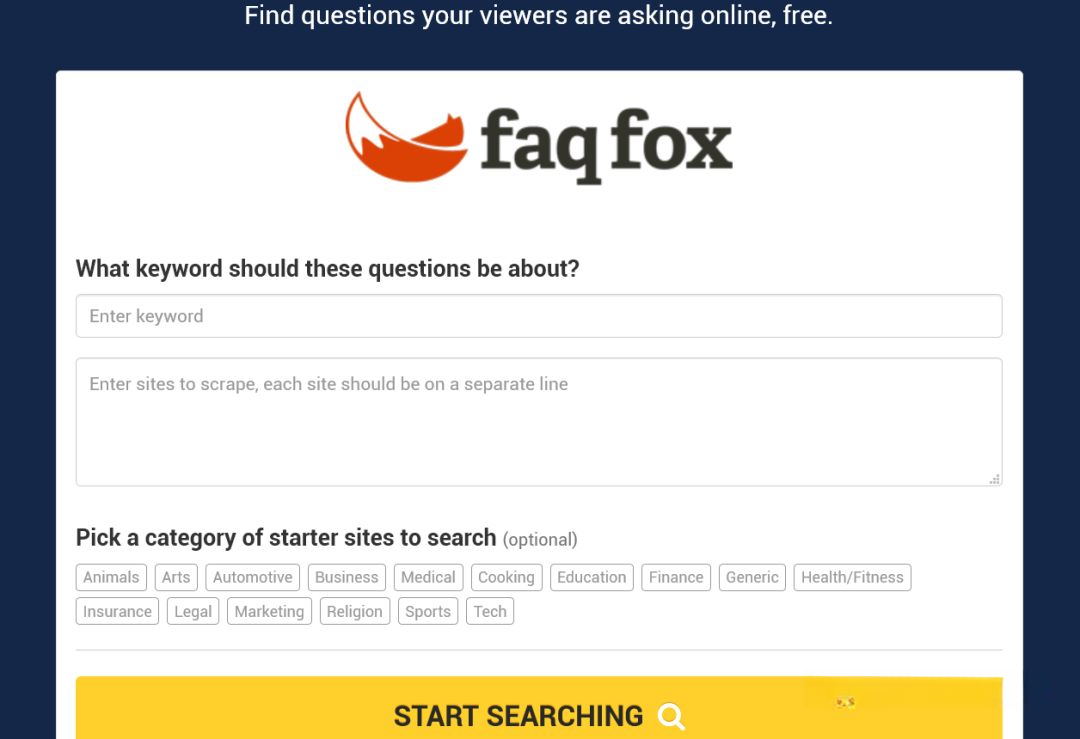This screenshot has width=1080, height=739.
Task: Click the sites to scrape textarea
Action: coord(539,422)
